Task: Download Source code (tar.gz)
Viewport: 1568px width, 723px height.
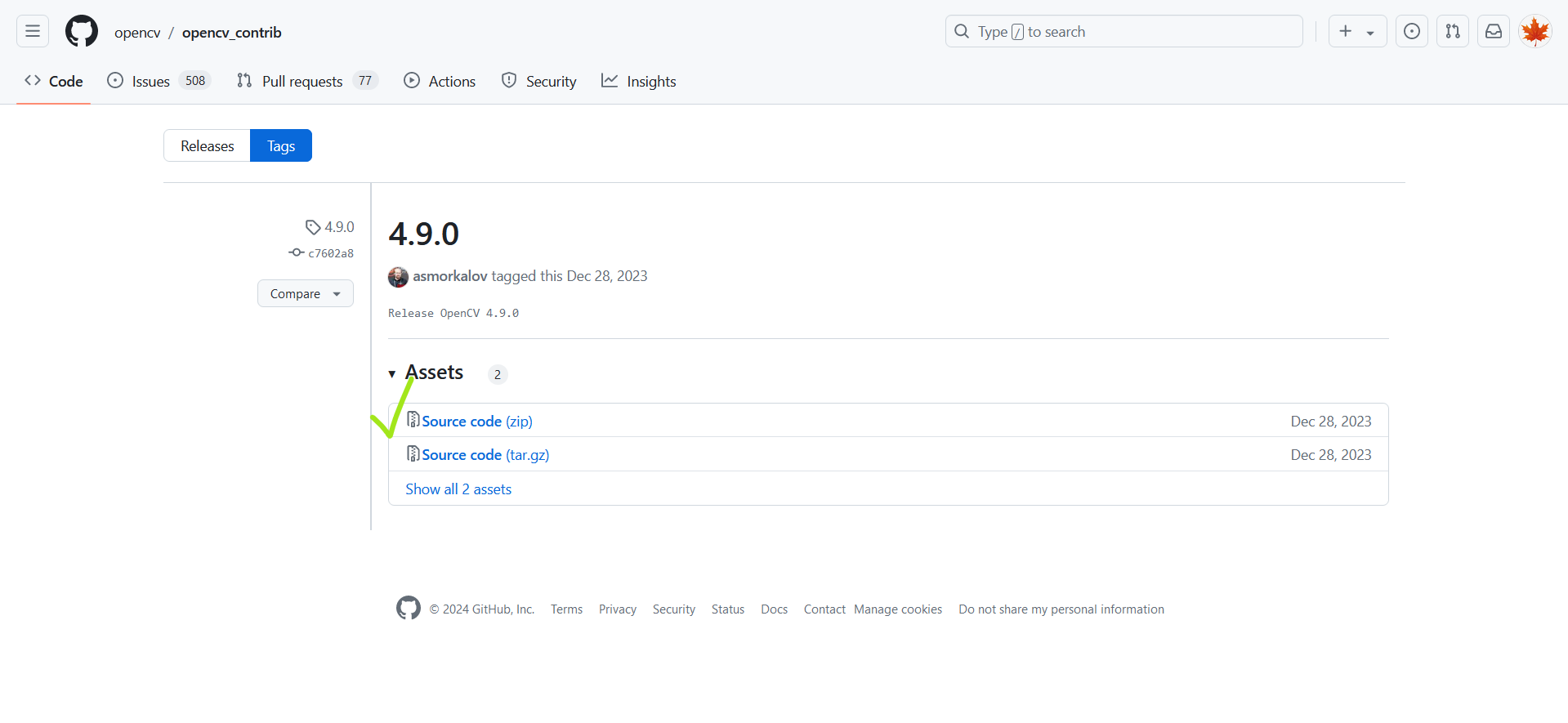Action: [x=485, y=455]
